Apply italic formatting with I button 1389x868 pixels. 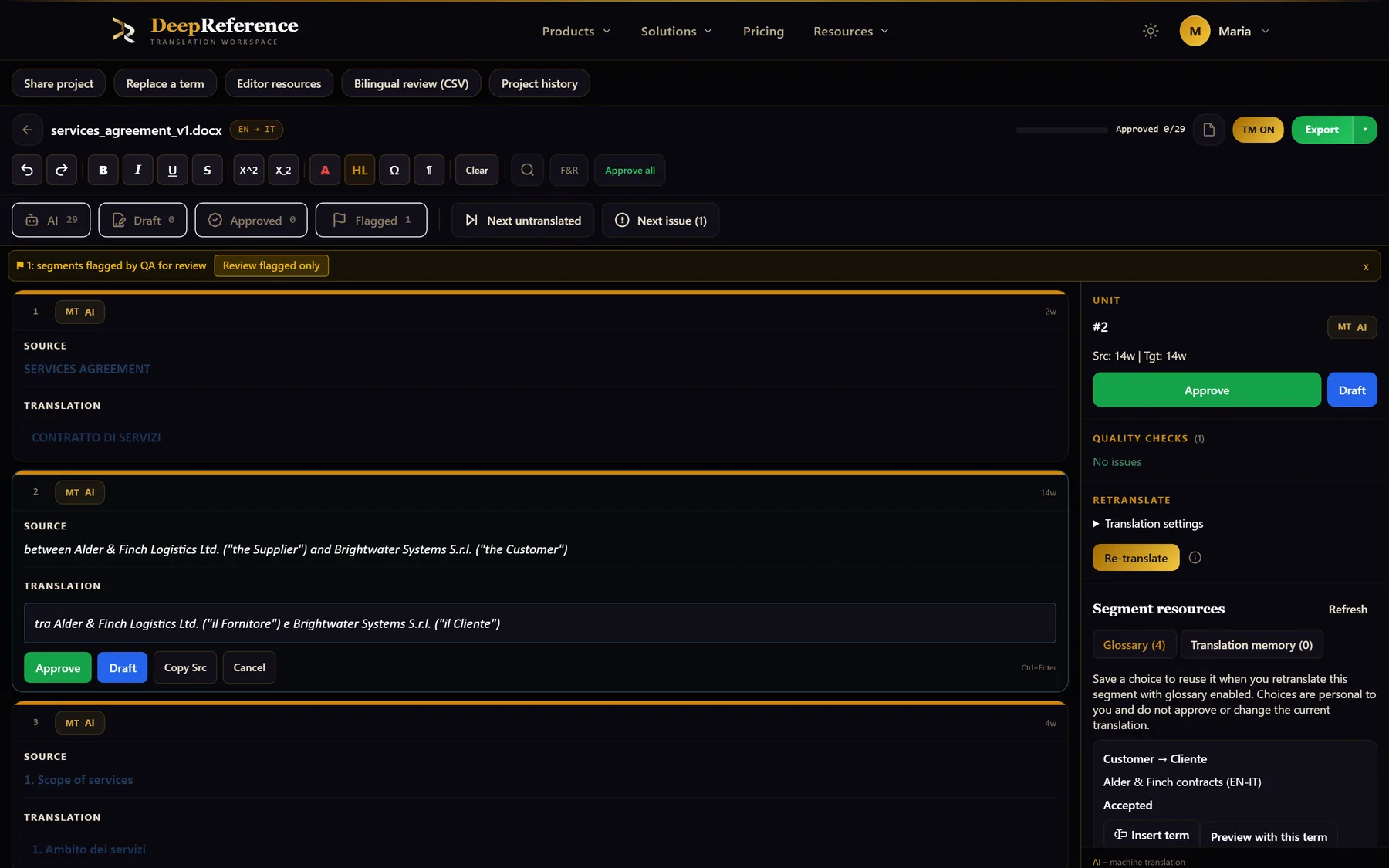click(138, 170)
